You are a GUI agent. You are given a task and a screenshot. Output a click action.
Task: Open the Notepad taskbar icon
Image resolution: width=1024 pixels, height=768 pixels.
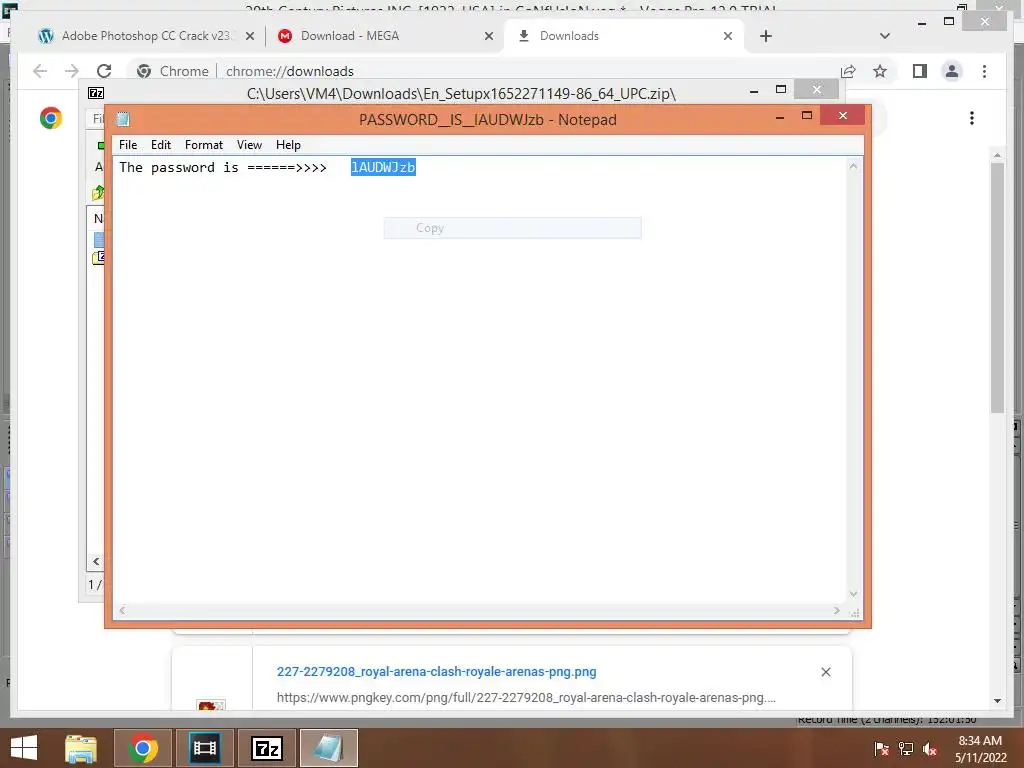coord(328,748)
